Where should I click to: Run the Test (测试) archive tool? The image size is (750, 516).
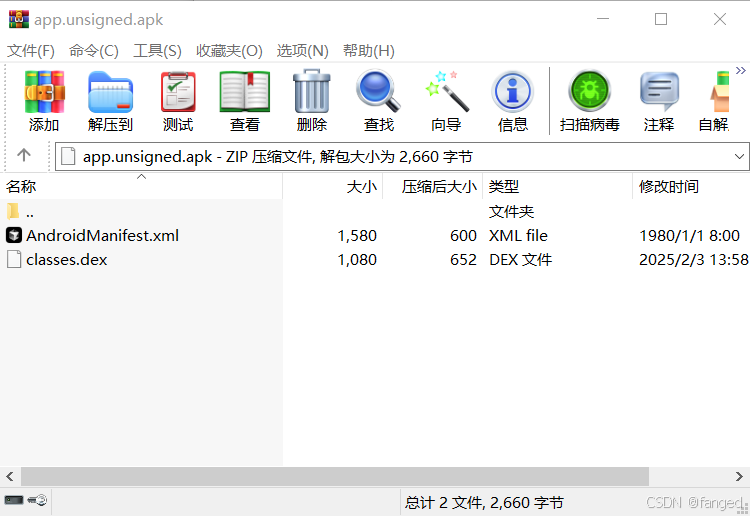coord(178,92)
